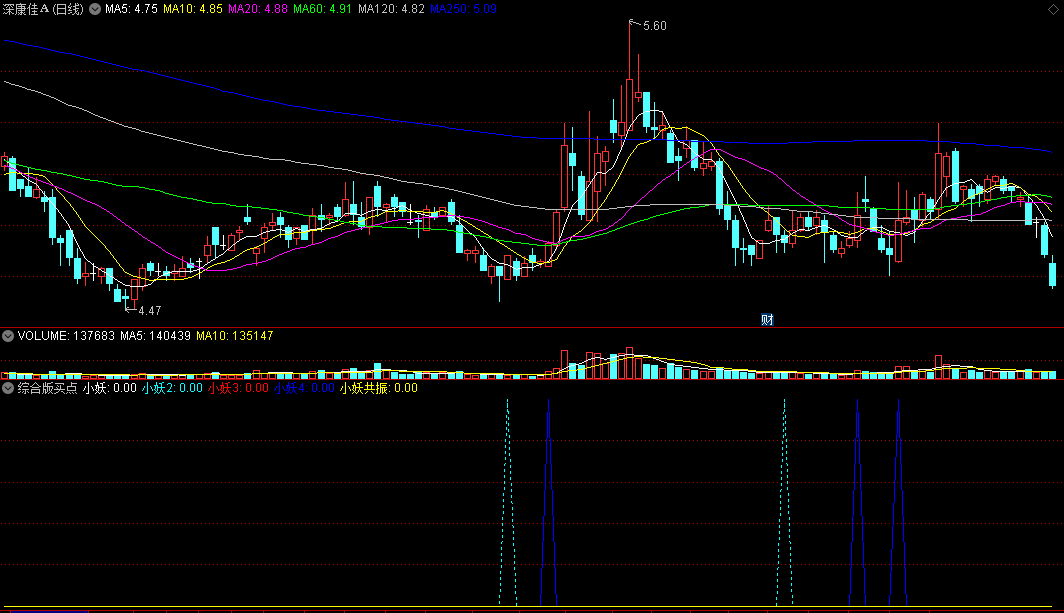Click the yellow 小妖共振: 0.00 value
Viewport: 1064px width, 613px height.
(x=379, y=388)
